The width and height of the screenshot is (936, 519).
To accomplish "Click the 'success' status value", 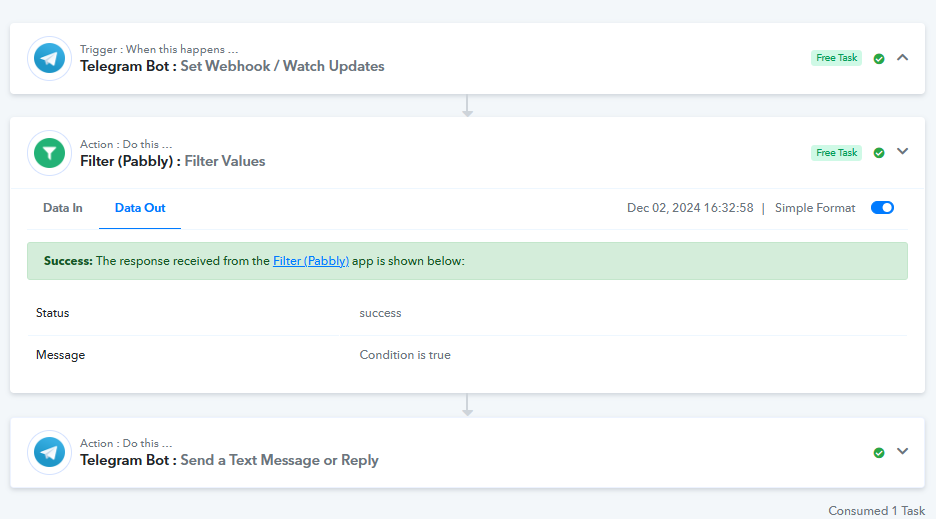I will coord(380,313).
